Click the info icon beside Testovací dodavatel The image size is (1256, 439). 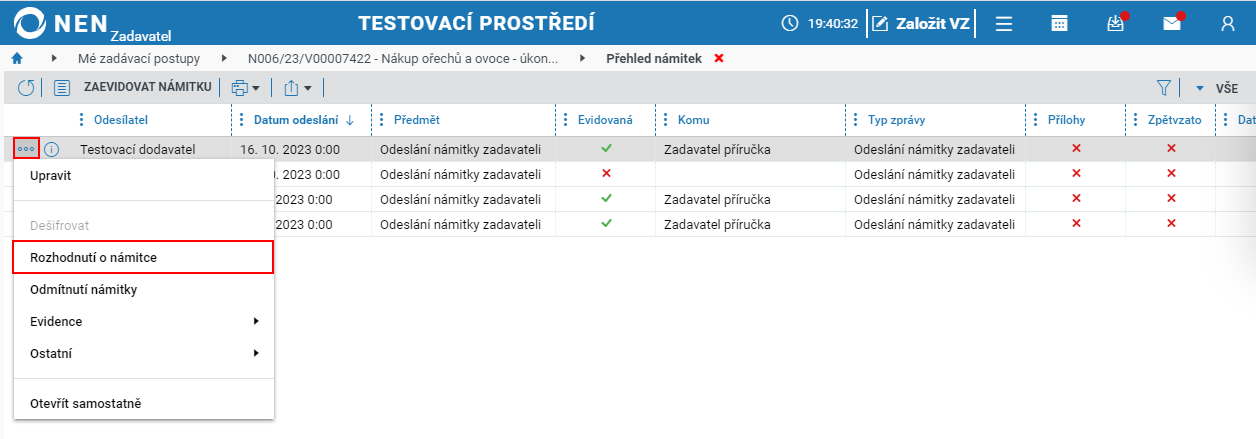(52, 150)
